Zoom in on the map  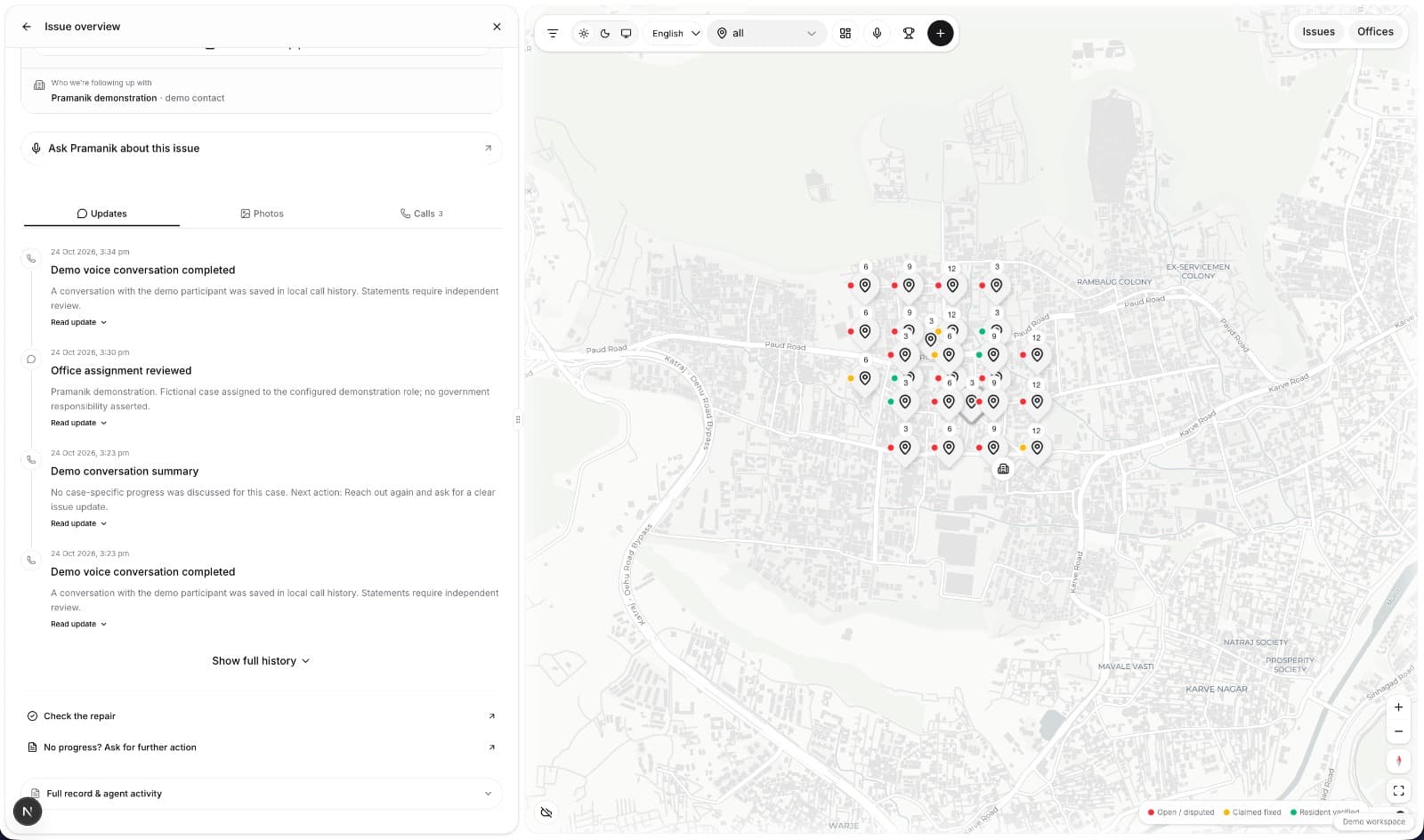(x=1398, y=707)
